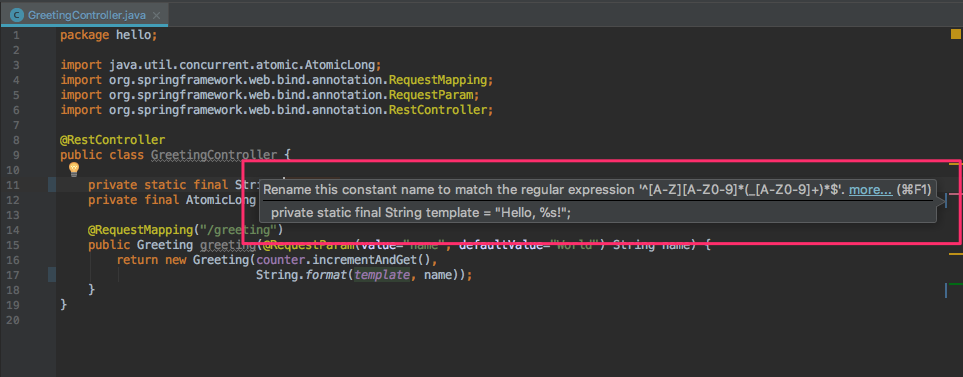Click the "template" argument on line 17
Screen dimensions: 963x377
coord(382,275)
